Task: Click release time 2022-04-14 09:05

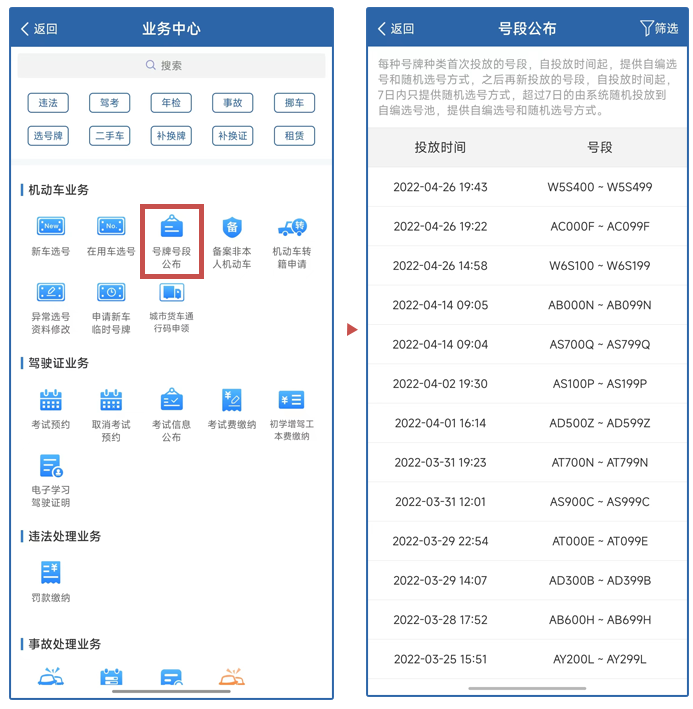Action: click(440, 305)
